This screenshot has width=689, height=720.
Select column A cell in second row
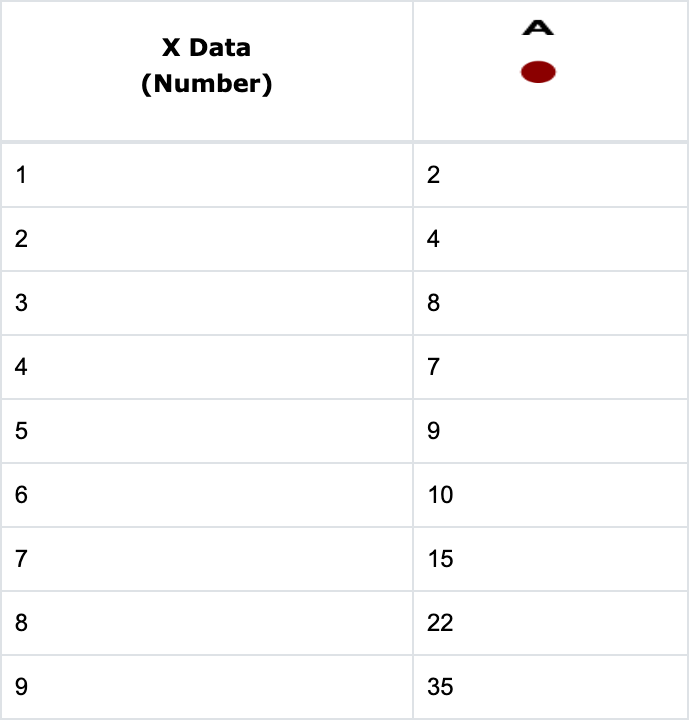click(x=550, y=239)
